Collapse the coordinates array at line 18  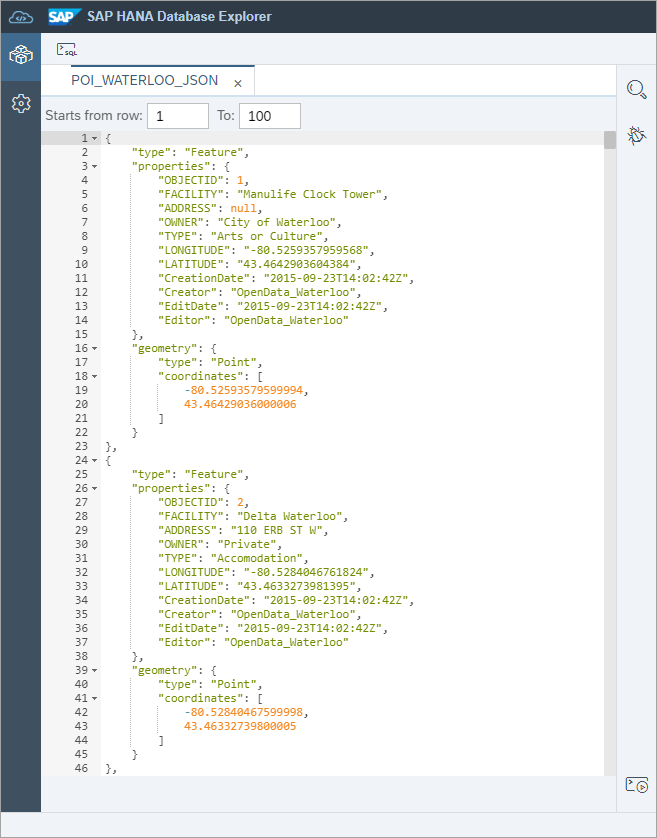click(95, 376)
